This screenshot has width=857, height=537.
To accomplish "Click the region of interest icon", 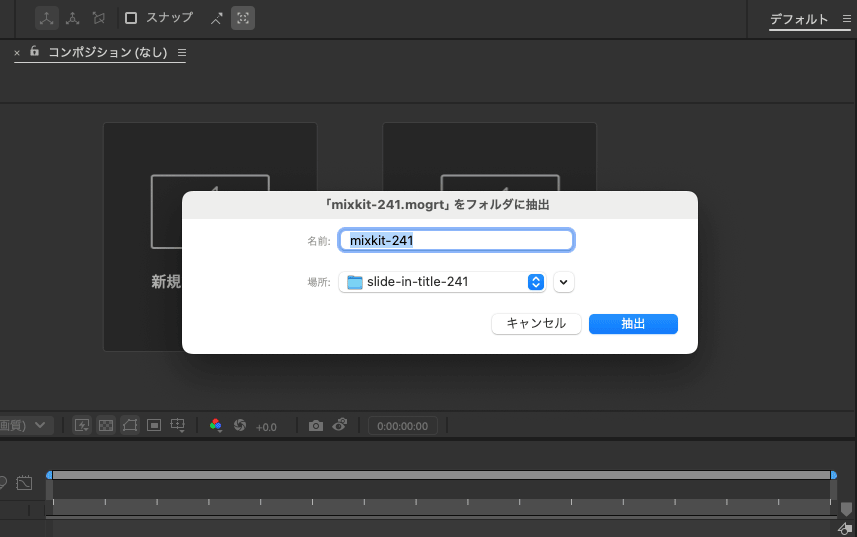I will (x=154, y=425).
